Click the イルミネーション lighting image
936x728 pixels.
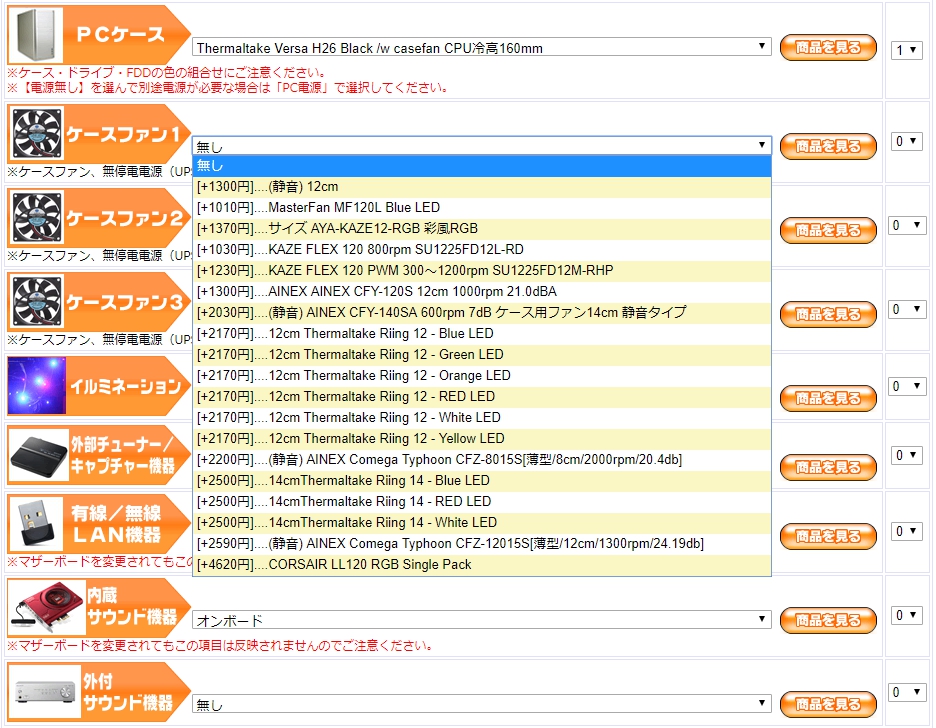point(36,385)
